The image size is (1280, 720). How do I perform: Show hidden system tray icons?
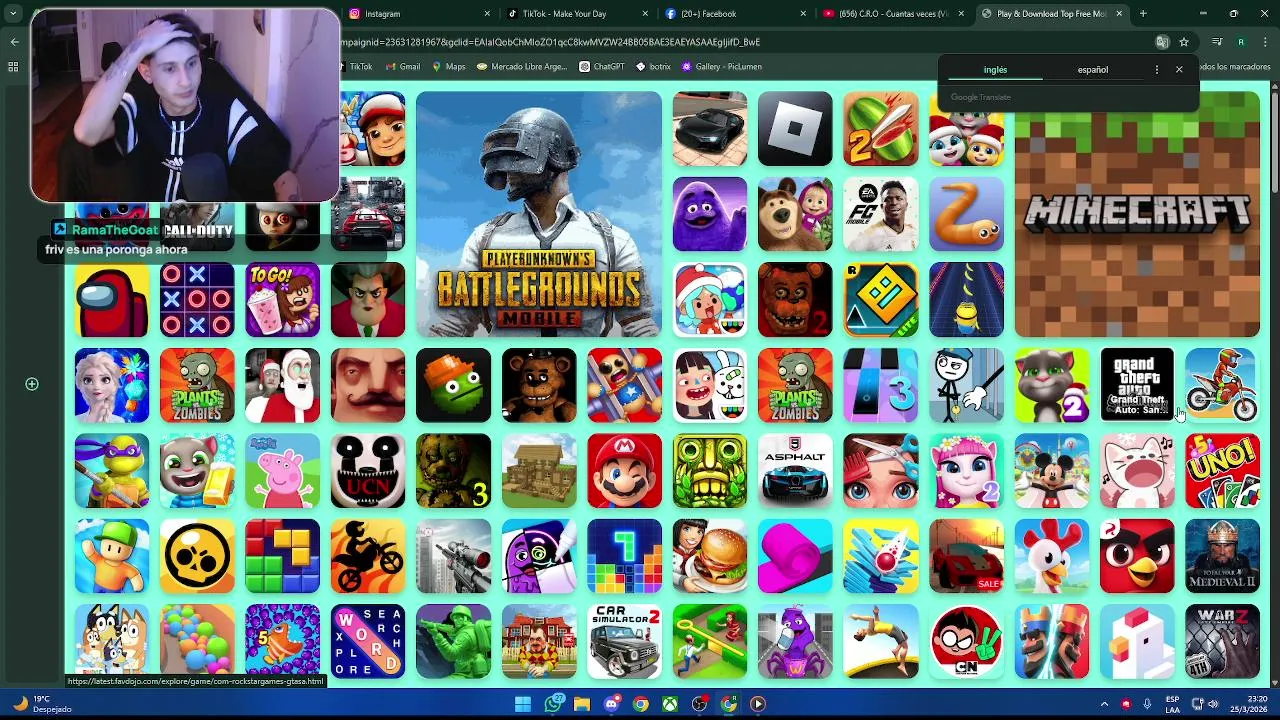pos(1104,704)
